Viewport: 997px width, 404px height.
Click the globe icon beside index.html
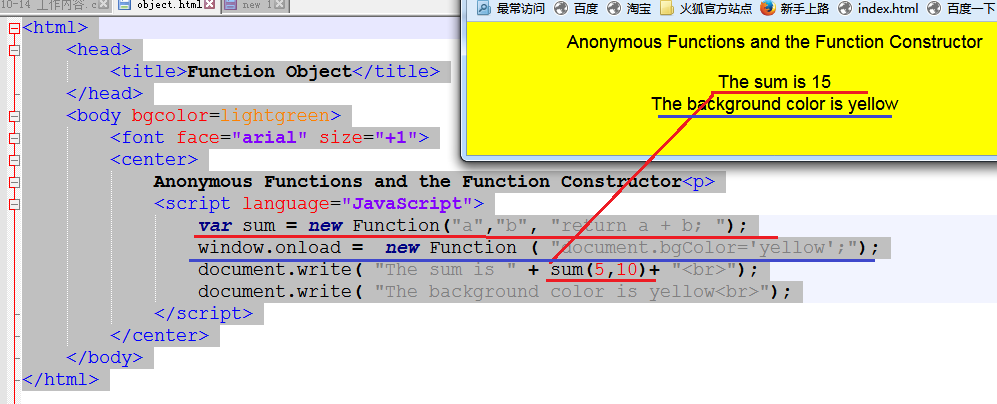845,8
